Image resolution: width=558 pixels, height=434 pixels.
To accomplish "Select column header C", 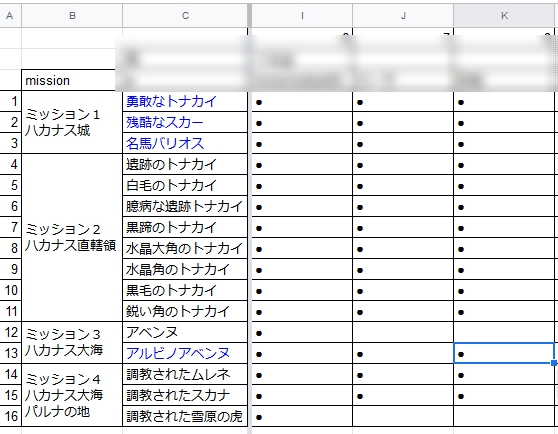I will [185, 16].
